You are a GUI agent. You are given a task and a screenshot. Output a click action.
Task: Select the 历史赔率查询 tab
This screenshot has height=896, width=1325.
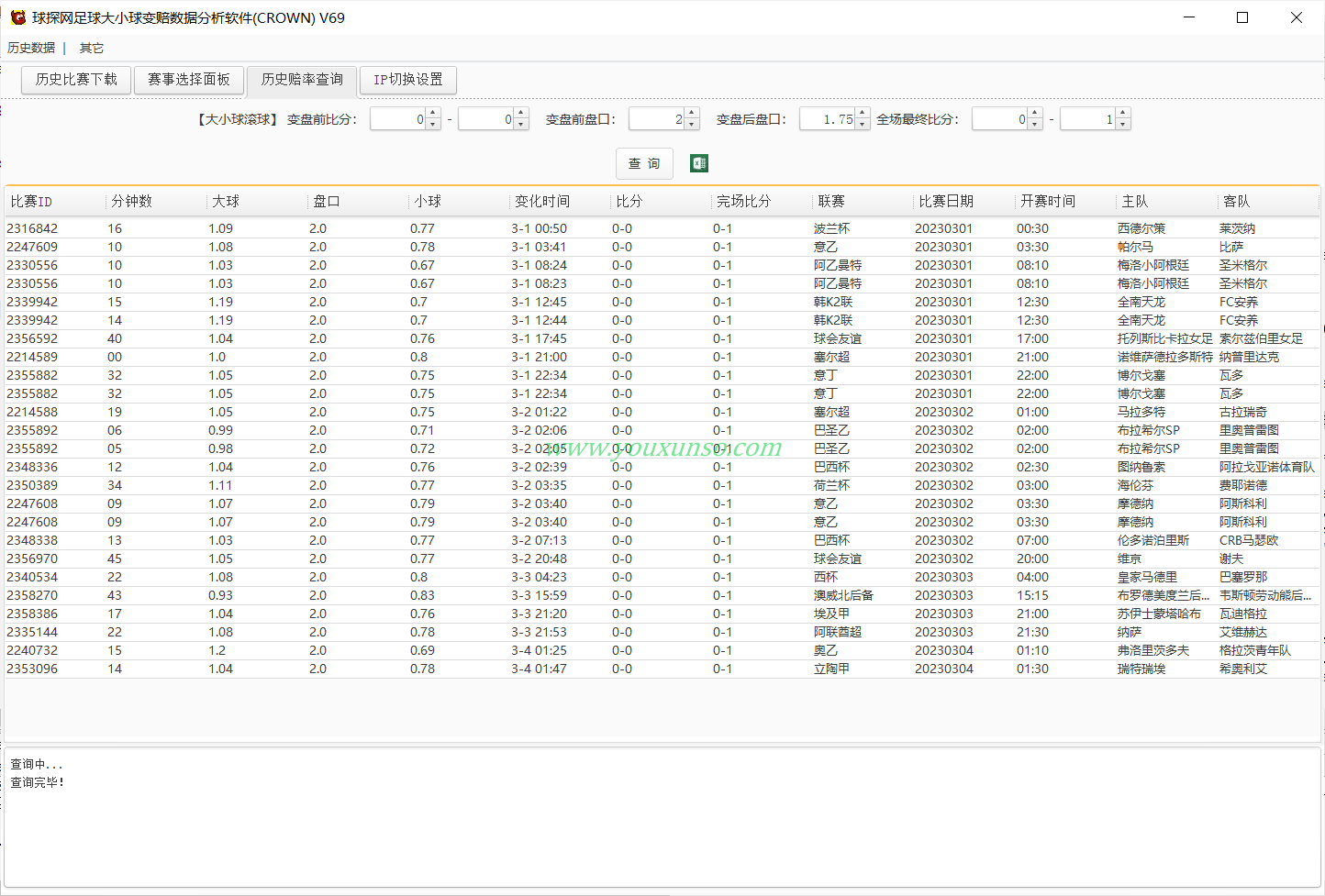point(302,80)
